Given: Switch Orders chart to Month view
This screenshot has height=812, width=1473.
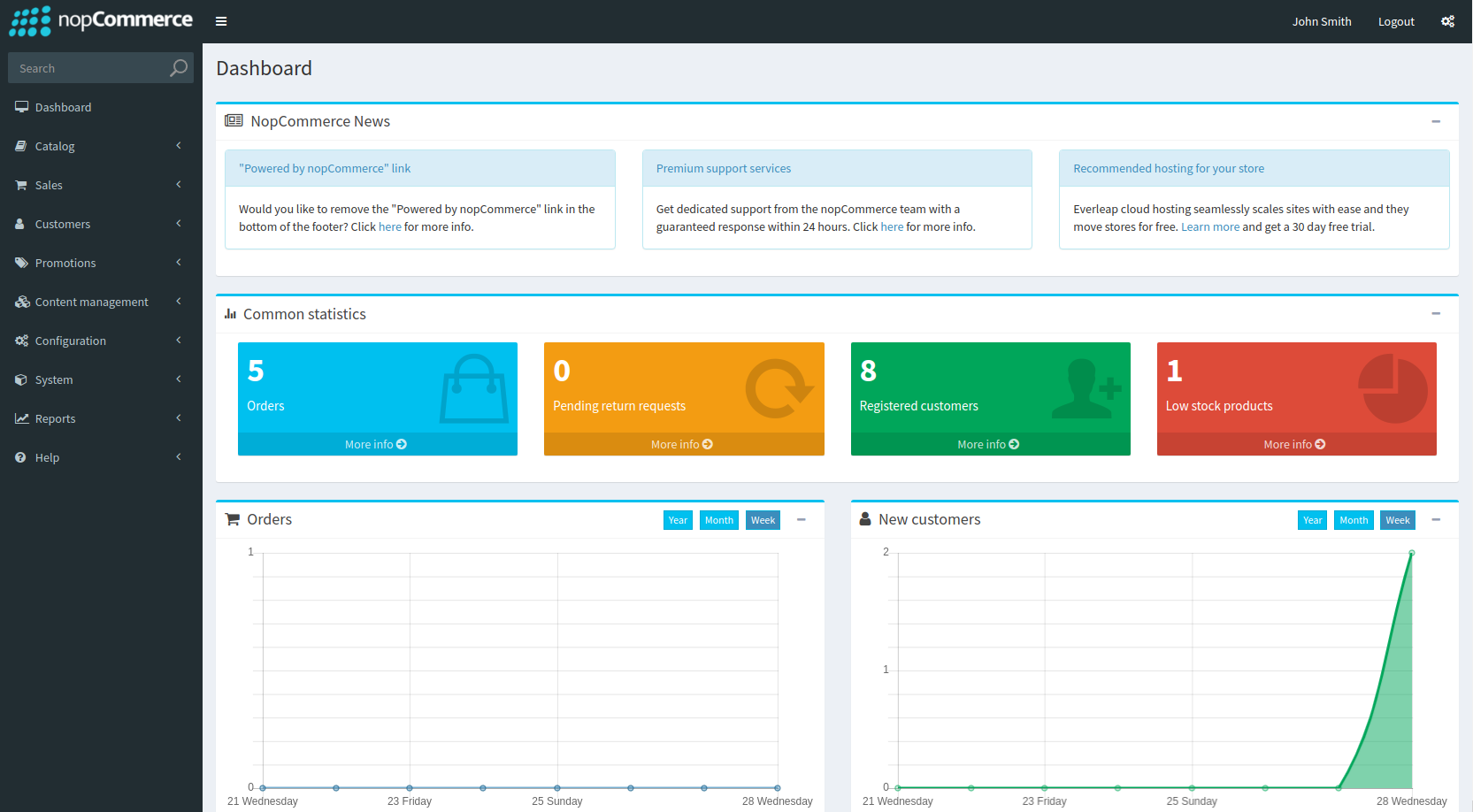Looking at the screenshot, I should click(x=718, y=520).
